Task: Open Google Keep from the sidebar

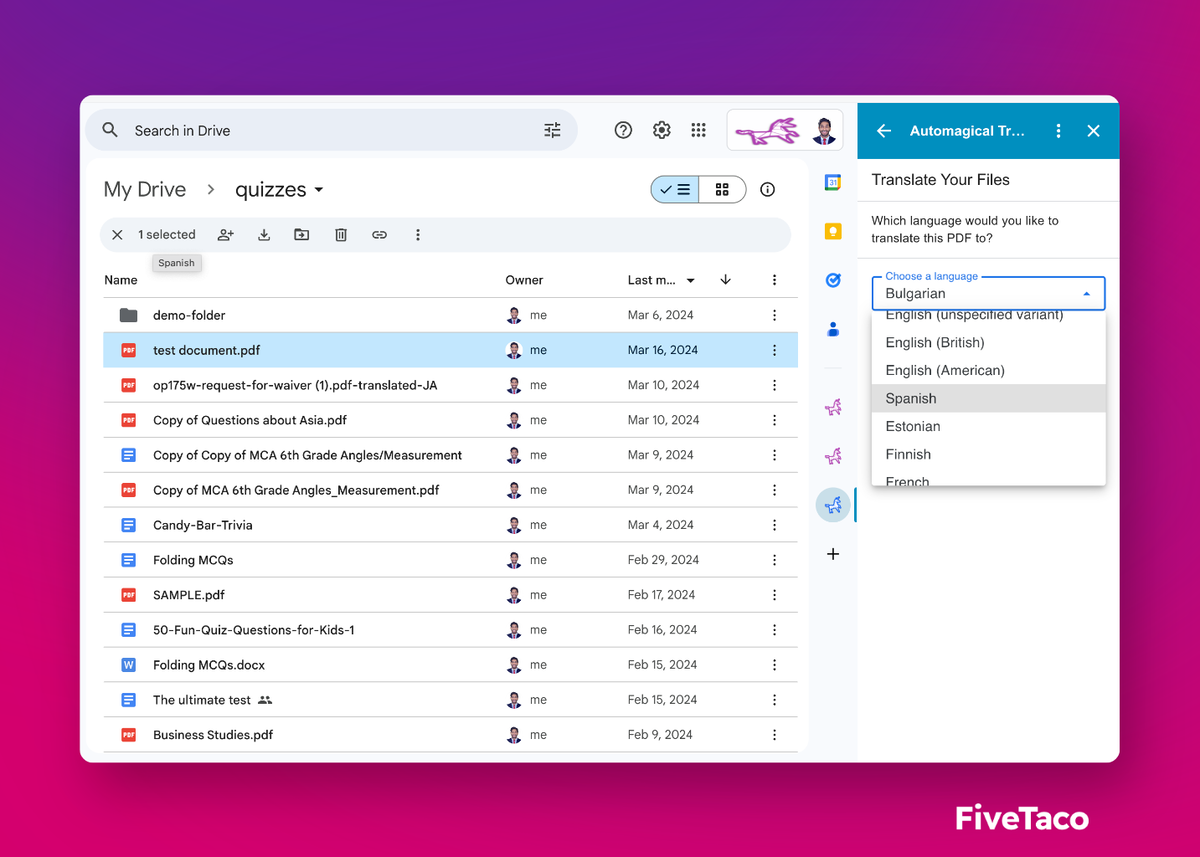Action: [x=833, y=231]
